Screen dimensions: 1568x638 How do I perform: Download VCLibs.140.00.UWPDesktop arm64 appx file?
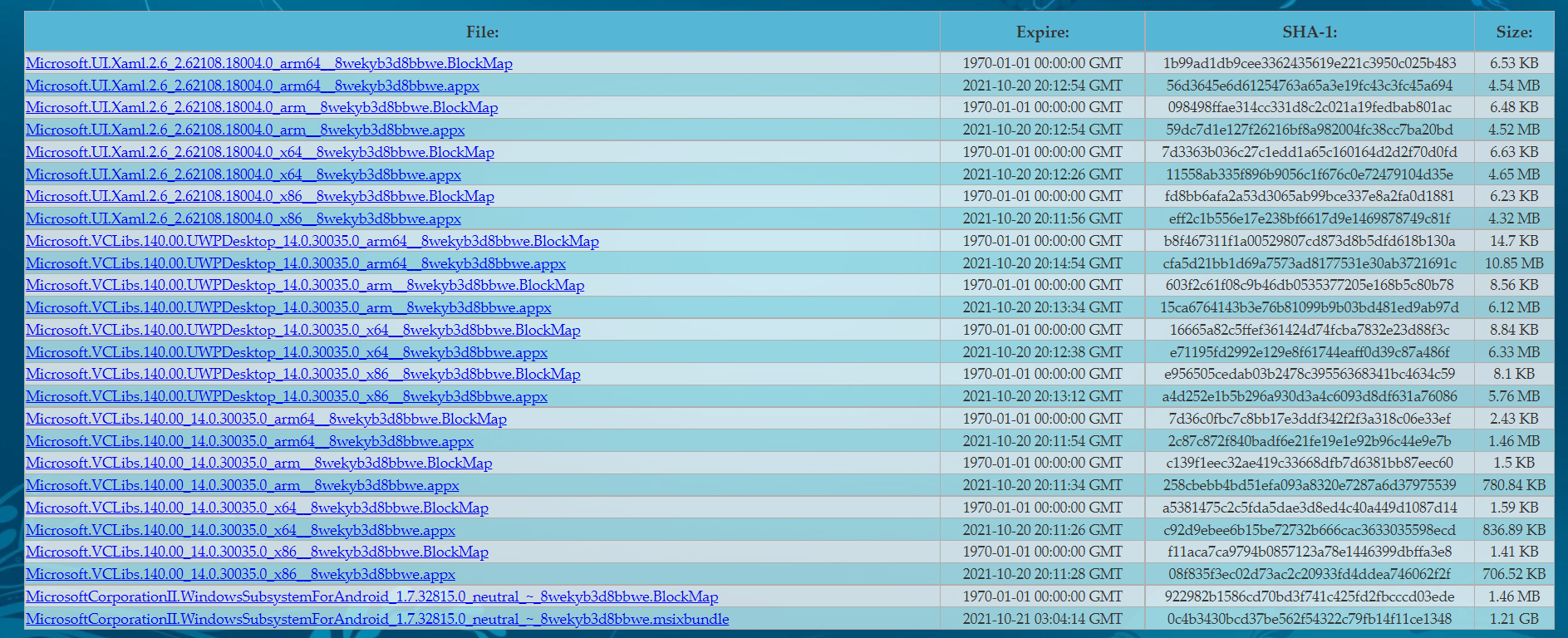point(296,263)
